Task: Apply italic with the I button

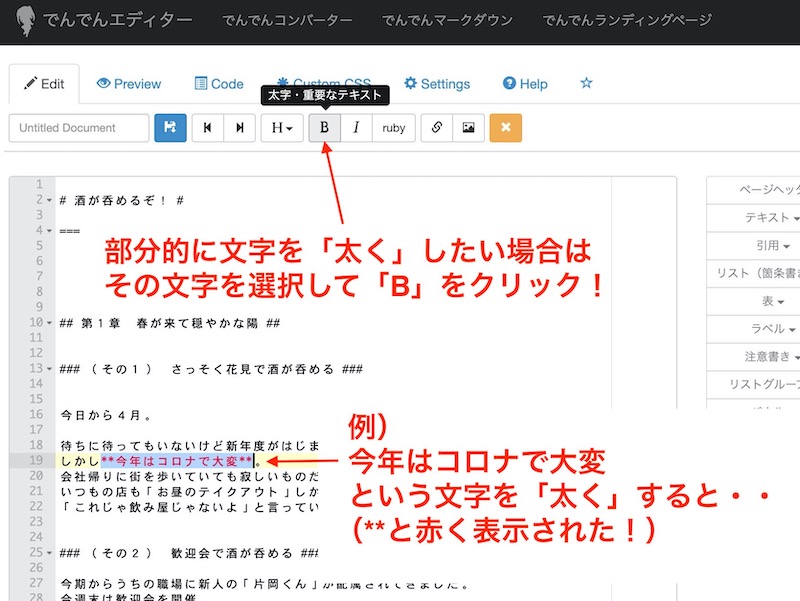Action: tap(356, 128)
